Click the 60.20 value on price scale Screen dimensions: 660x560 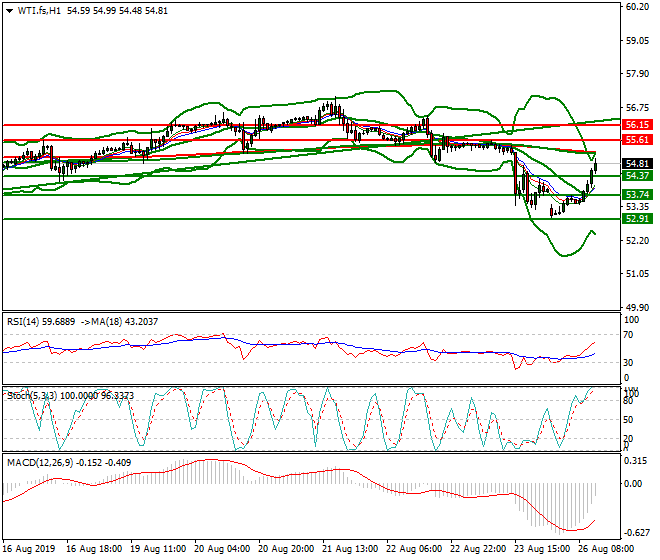(637, 7)
